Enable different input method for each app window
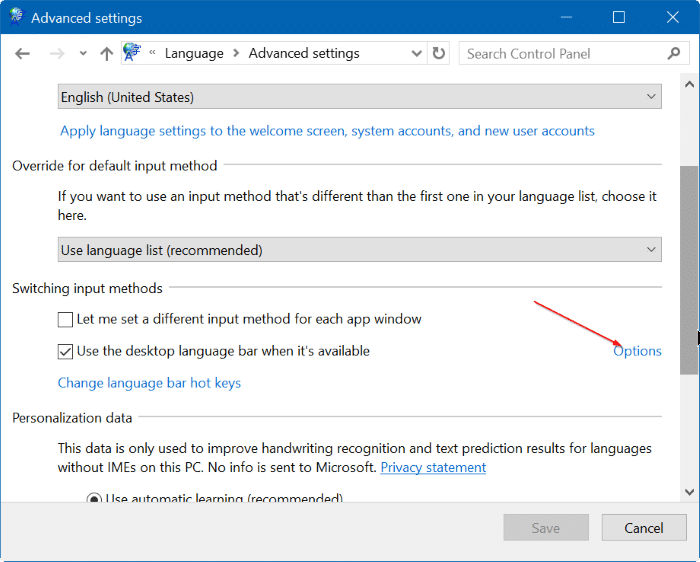This screenshot has height=562, width=700. (65, 320)
